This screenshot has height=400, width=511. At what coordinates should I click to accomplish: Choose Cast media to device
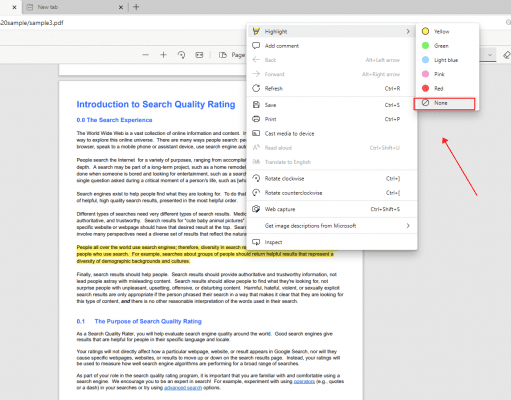pyautogui.click(x=332, y=133)
